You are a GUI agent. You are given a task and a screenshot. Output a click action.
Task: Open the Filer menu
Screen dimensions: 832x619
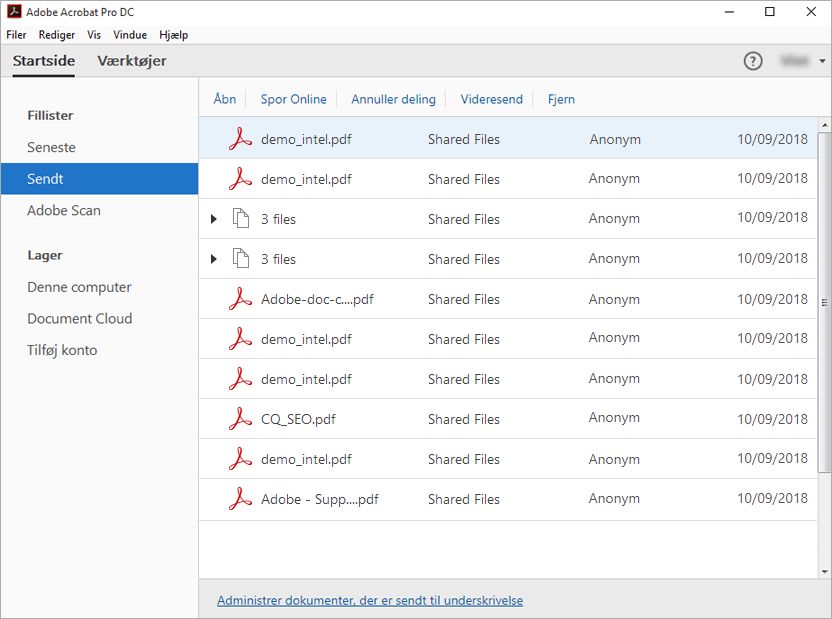[16, 34]
